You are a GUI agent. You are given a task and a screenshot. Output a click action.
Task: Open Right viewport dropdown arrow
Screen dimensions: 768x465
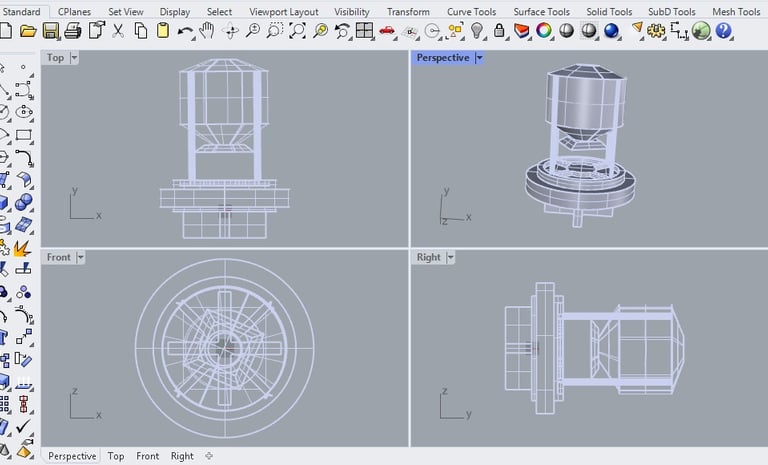pos(451,257)
